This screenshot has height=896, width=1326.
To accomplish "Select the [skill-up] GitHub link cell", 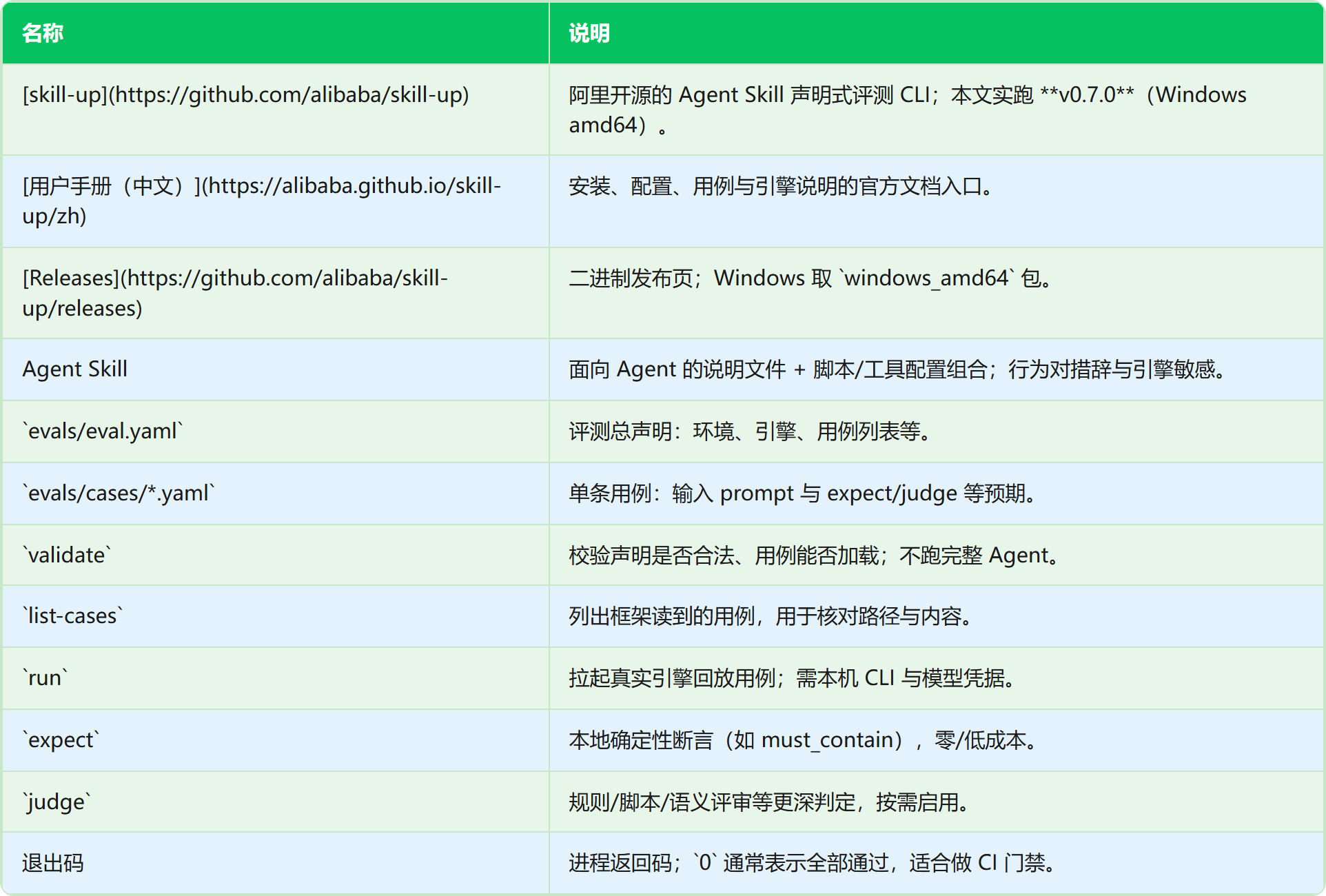I will coord(276,110).
